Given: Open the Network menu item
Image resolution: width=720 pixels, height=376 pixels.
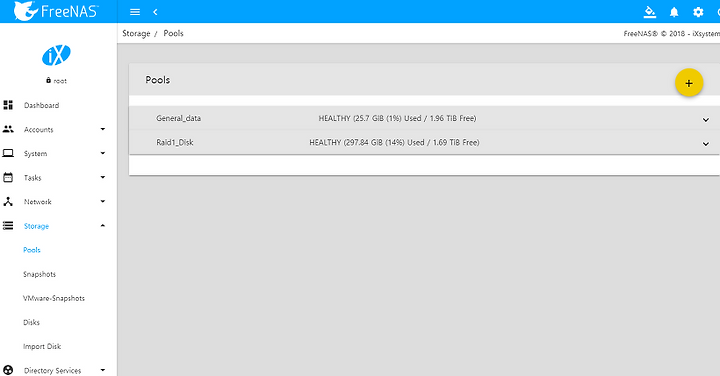Looking at the screenshot, I should coord(38,202).
